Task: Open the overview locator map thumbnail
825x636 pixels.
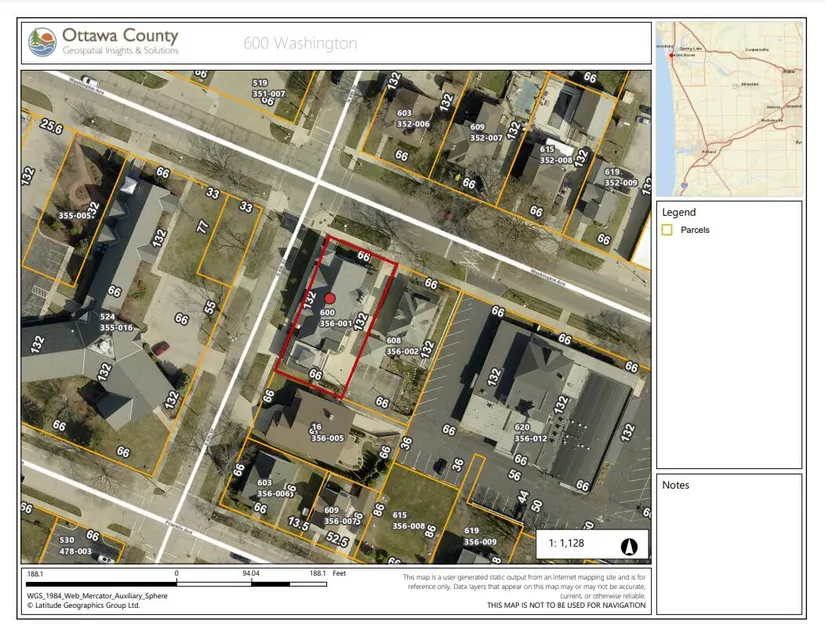Action: (728, 107)
